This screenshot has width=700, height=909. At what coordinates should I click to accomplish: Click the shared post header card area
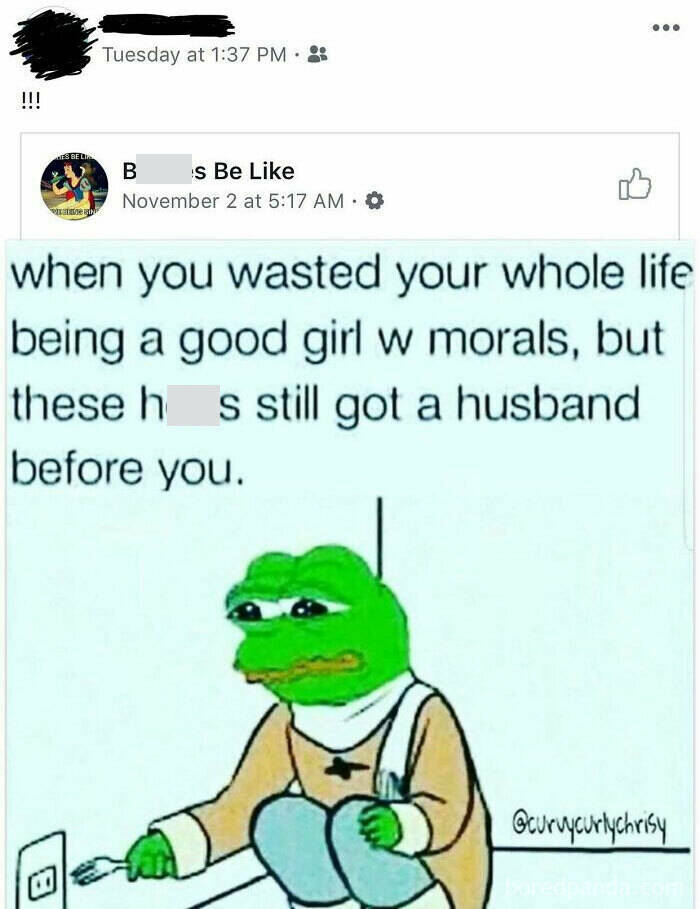350,186
